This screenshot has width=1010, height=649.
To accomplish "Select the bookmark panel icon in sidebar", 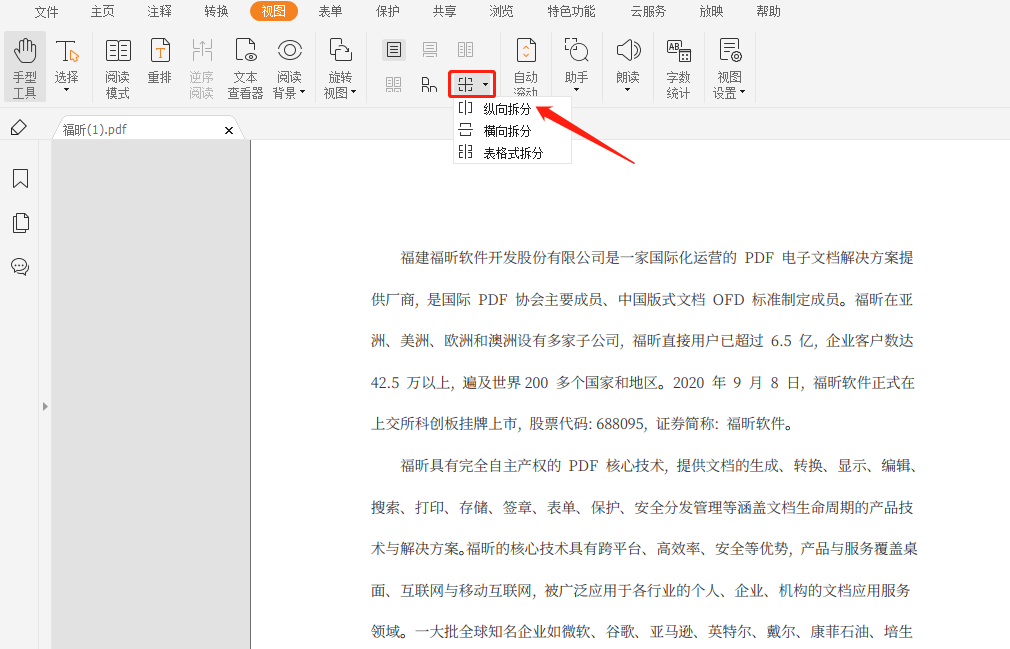I will pos(21,178).
